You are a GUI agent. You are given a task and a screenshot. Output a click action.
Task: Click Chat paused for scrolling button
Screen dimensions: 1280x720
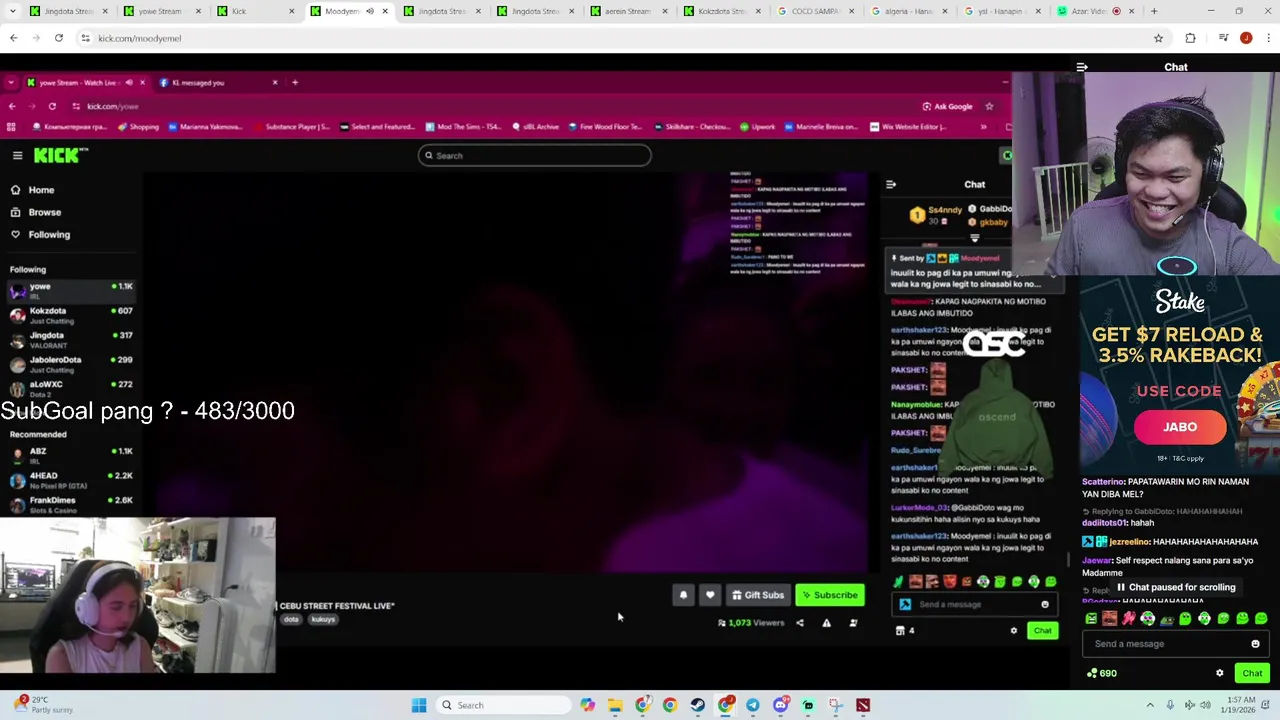(x=1176, y=587)
